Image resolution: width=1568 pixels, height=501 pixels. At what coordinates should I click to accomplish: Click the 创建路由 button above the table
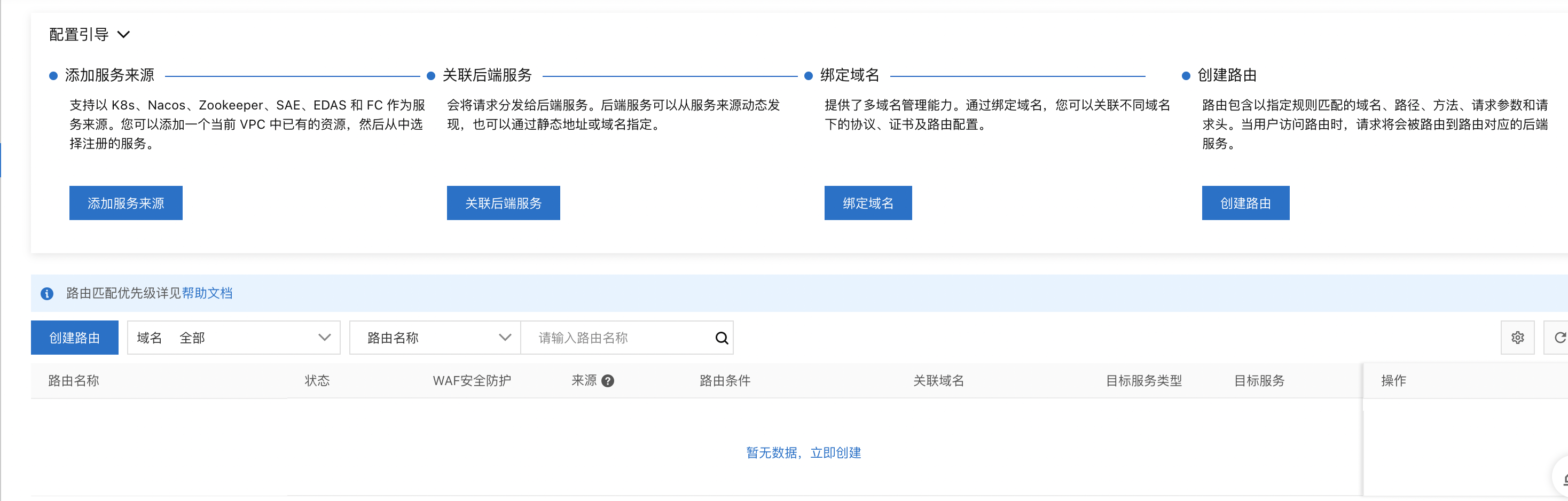point(75,338)
